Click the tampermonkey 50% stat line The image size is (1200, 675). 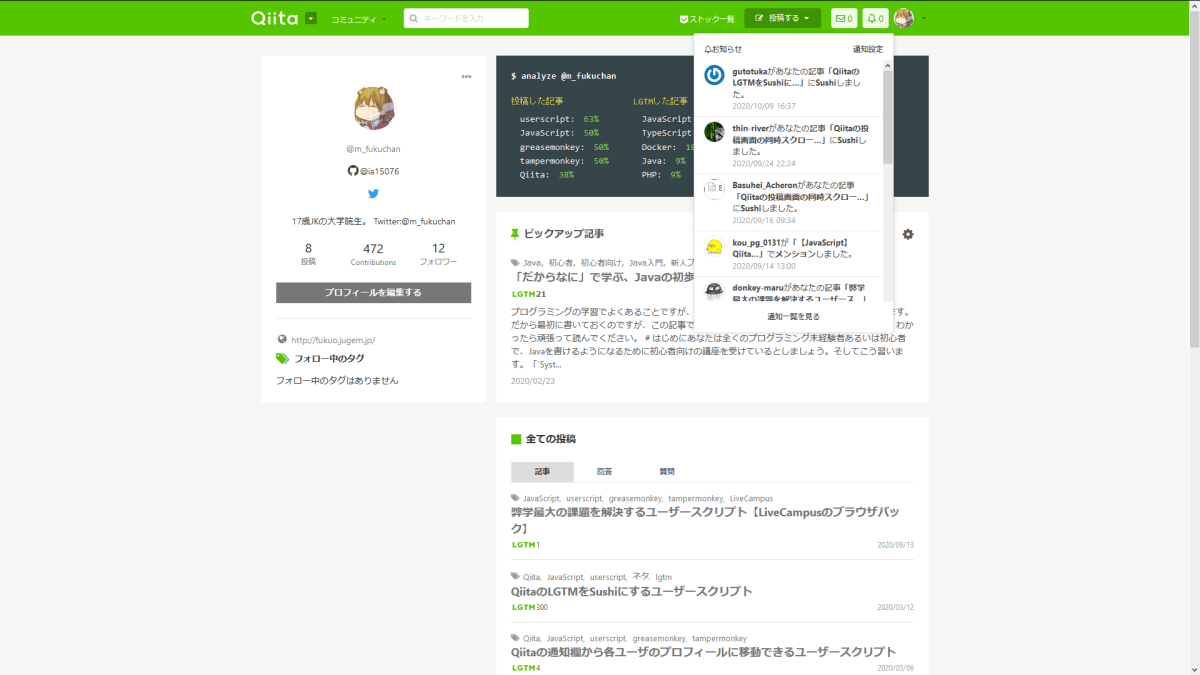point(564,161)
